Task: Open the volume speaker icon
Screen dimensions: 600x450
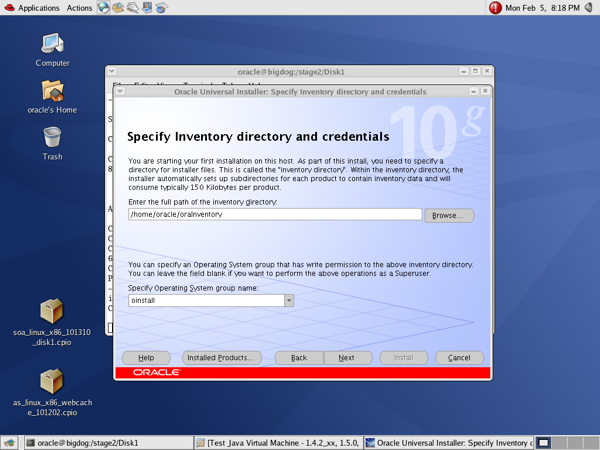Action: (x=589, y=8)
